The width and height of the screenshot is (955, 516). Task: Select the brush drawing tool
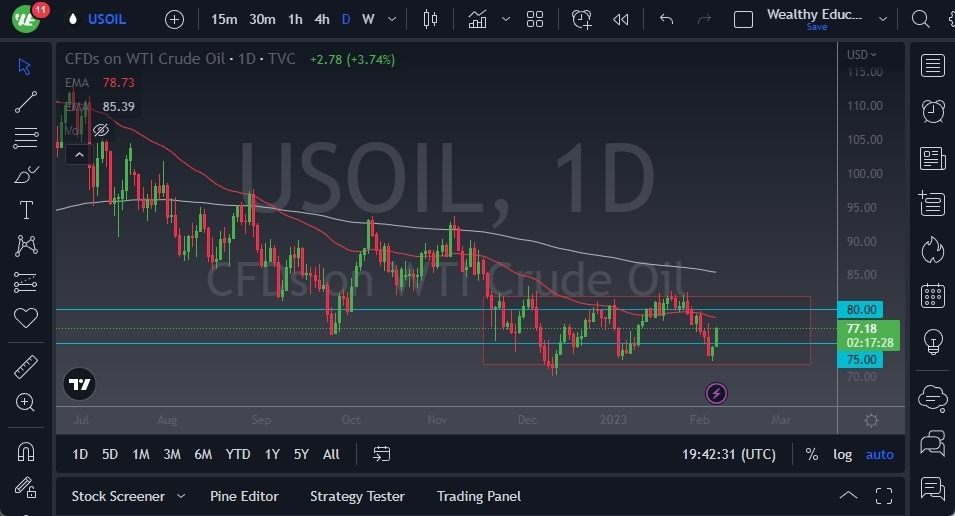tap(26, 174)
